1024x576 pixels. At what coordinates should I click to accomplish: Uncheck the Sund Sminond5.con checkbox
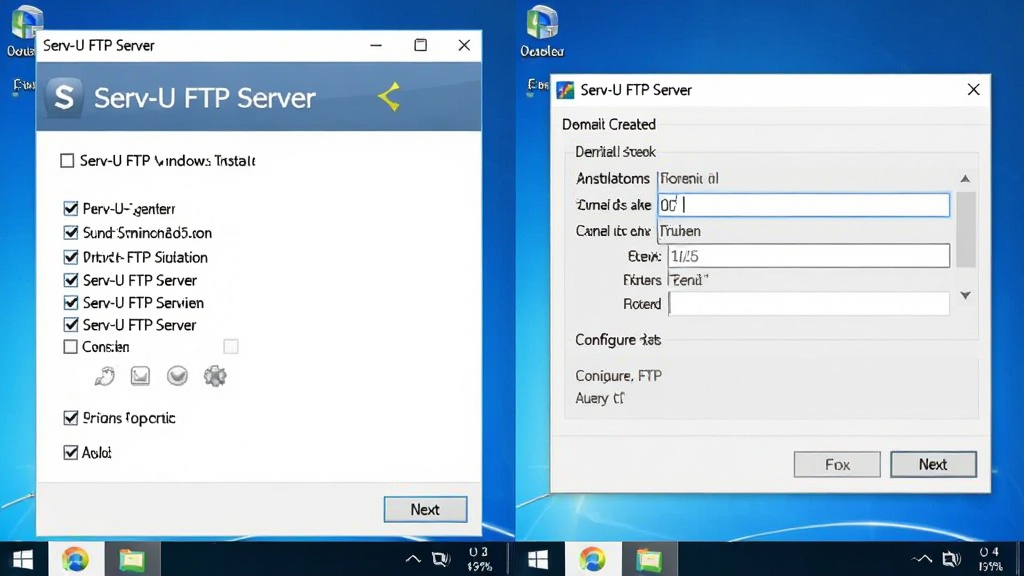point(71,232)
